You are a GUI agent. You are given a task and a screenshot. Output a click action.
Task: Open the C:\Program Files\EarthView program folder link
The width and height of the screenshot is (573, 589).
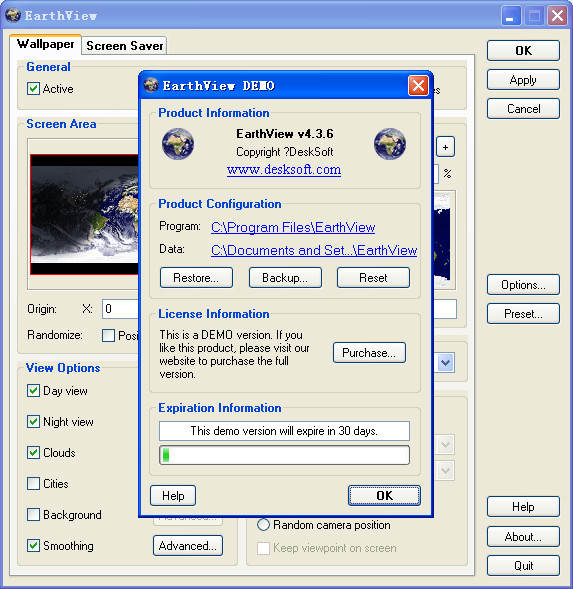pos(293,227)
